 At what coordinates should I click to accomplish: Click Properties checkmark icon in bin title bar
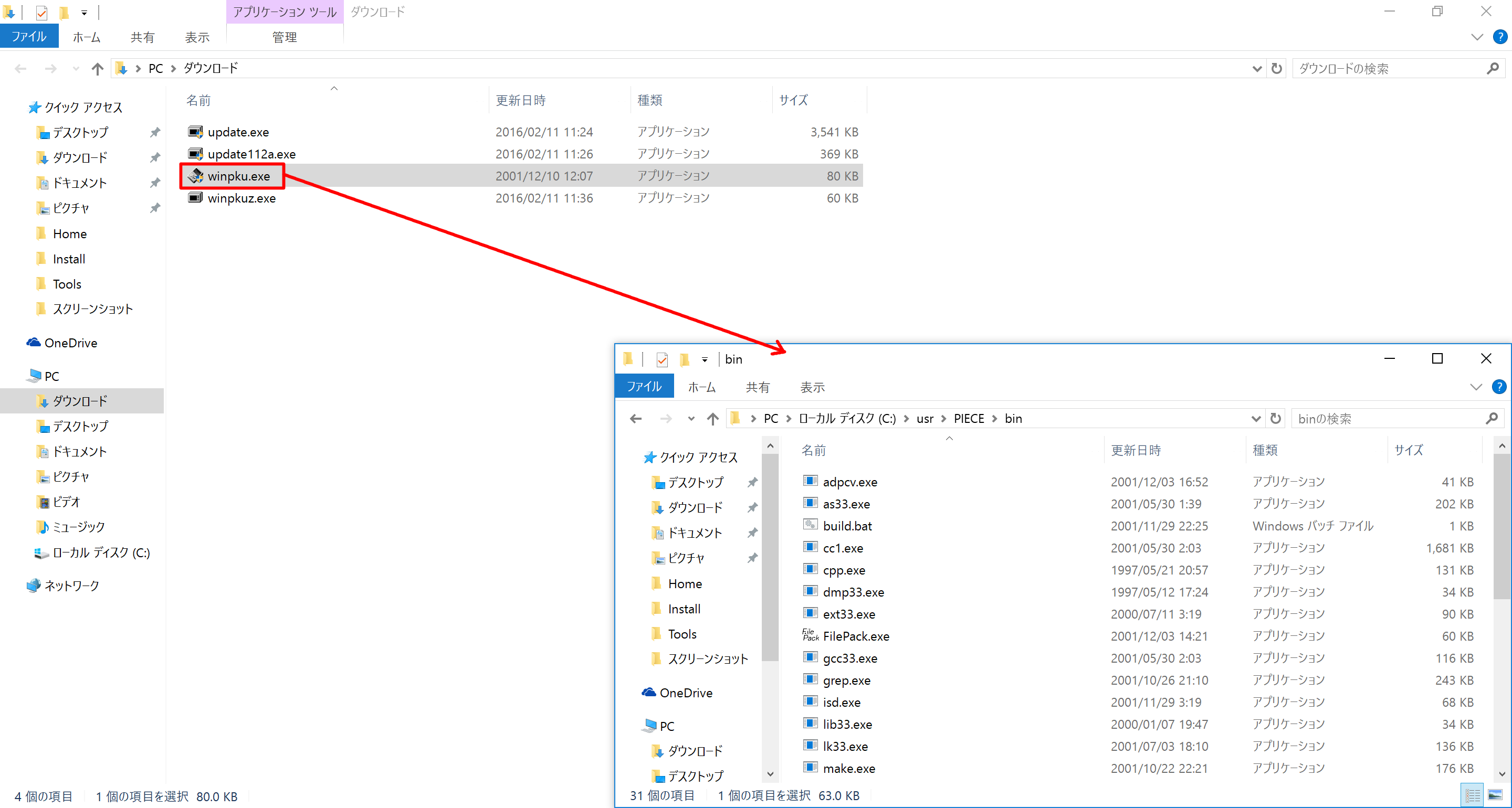pyautogui.click(x=662, y=359)
